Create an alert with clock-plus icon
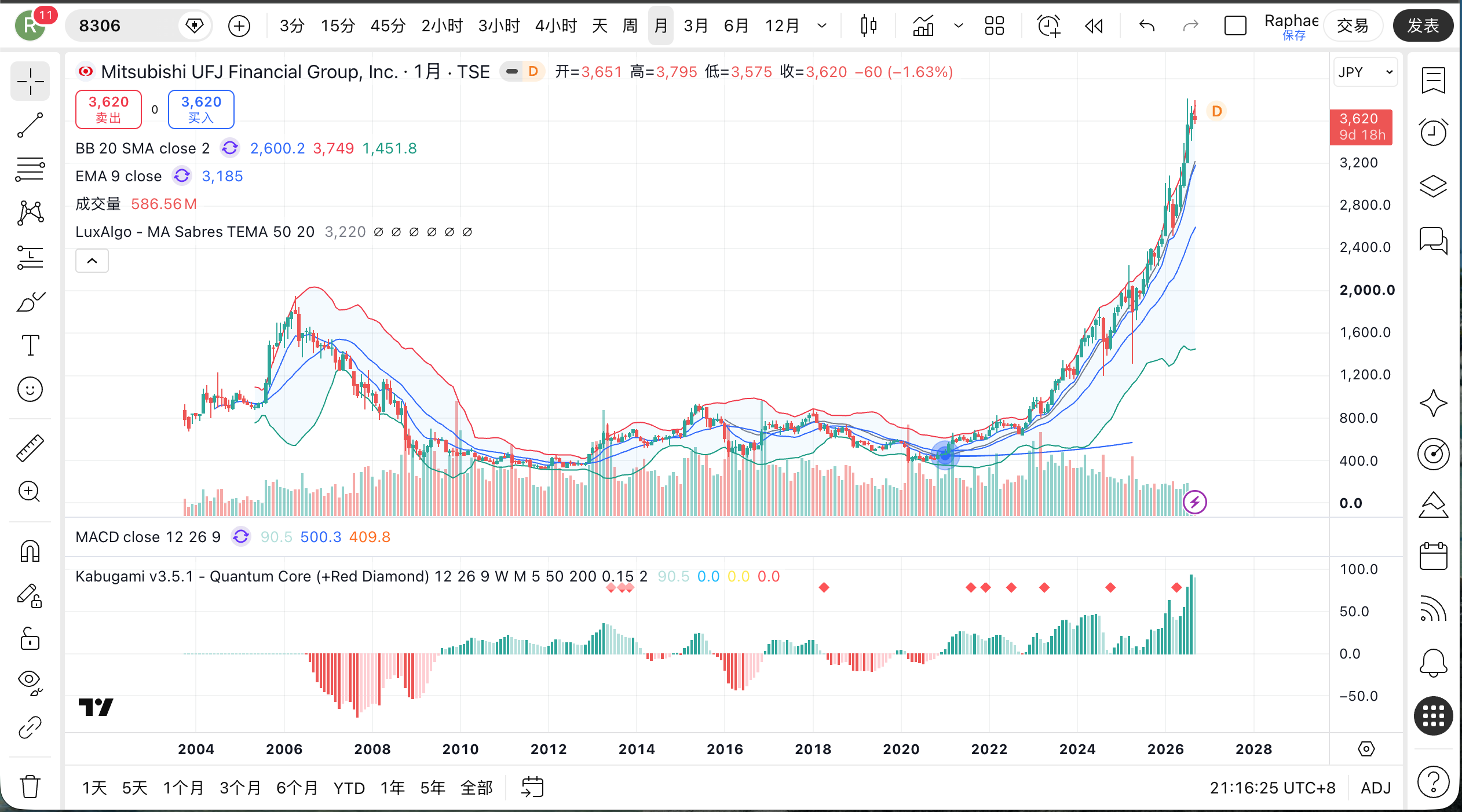This screenshot has height=812, width=1462. click(1048, 25)
